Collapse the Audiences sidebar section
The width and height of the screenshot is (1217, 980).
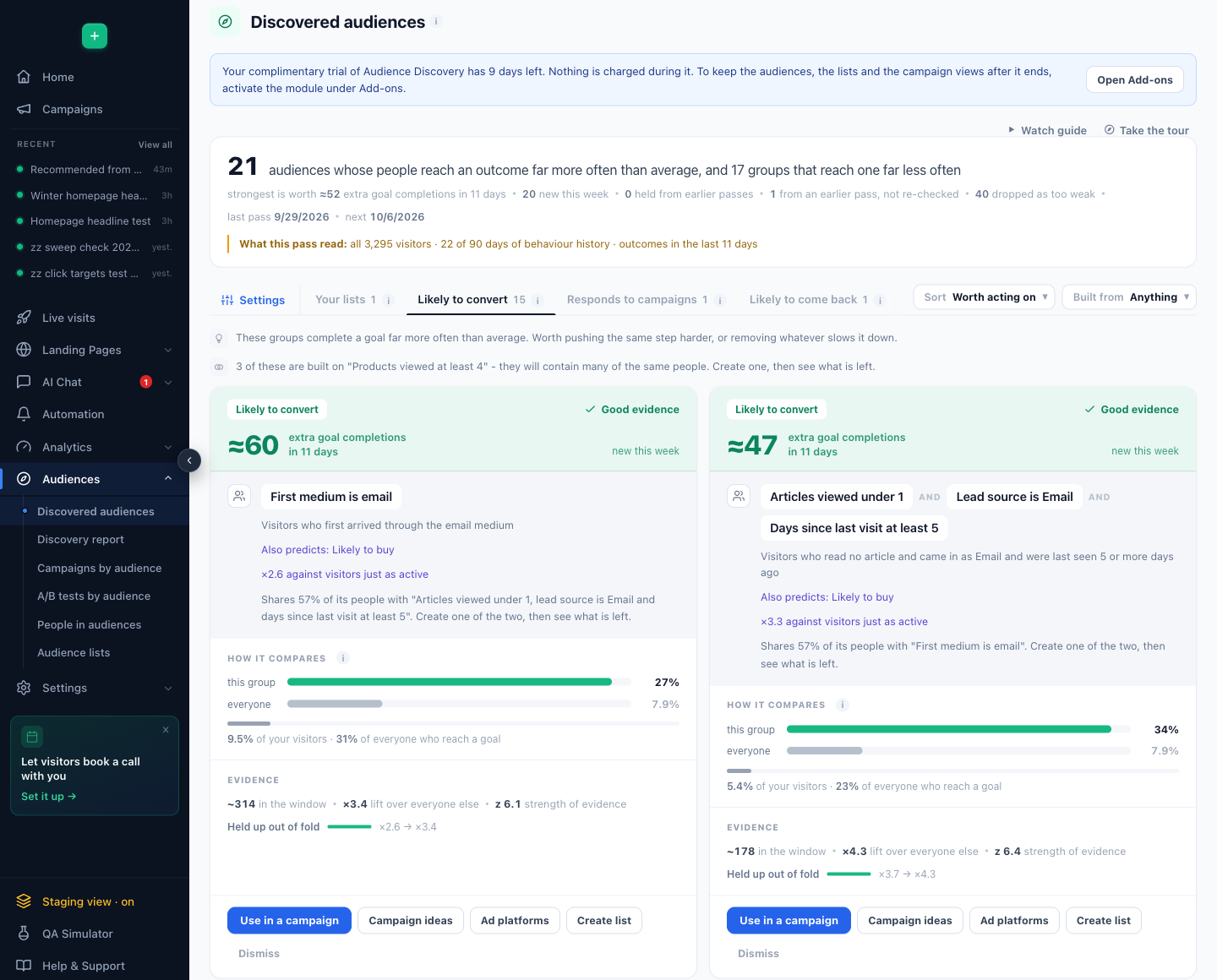pos(168,479)
